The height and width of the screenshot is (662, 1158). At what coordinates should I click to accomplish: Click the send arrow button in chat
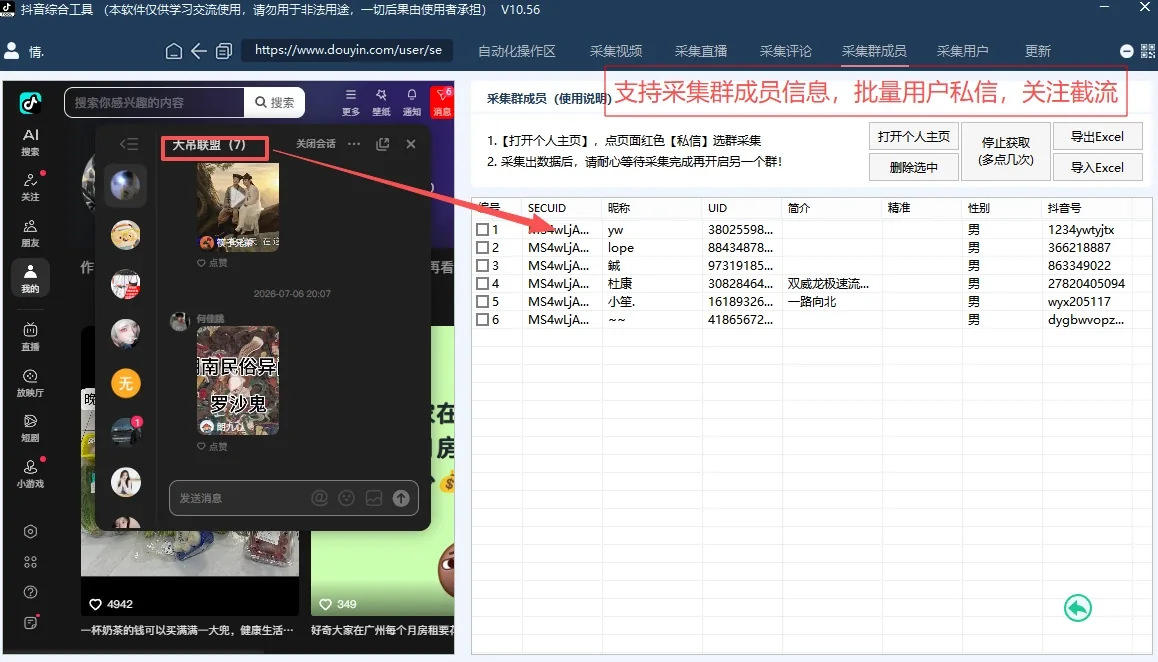[x=401, y=498]
